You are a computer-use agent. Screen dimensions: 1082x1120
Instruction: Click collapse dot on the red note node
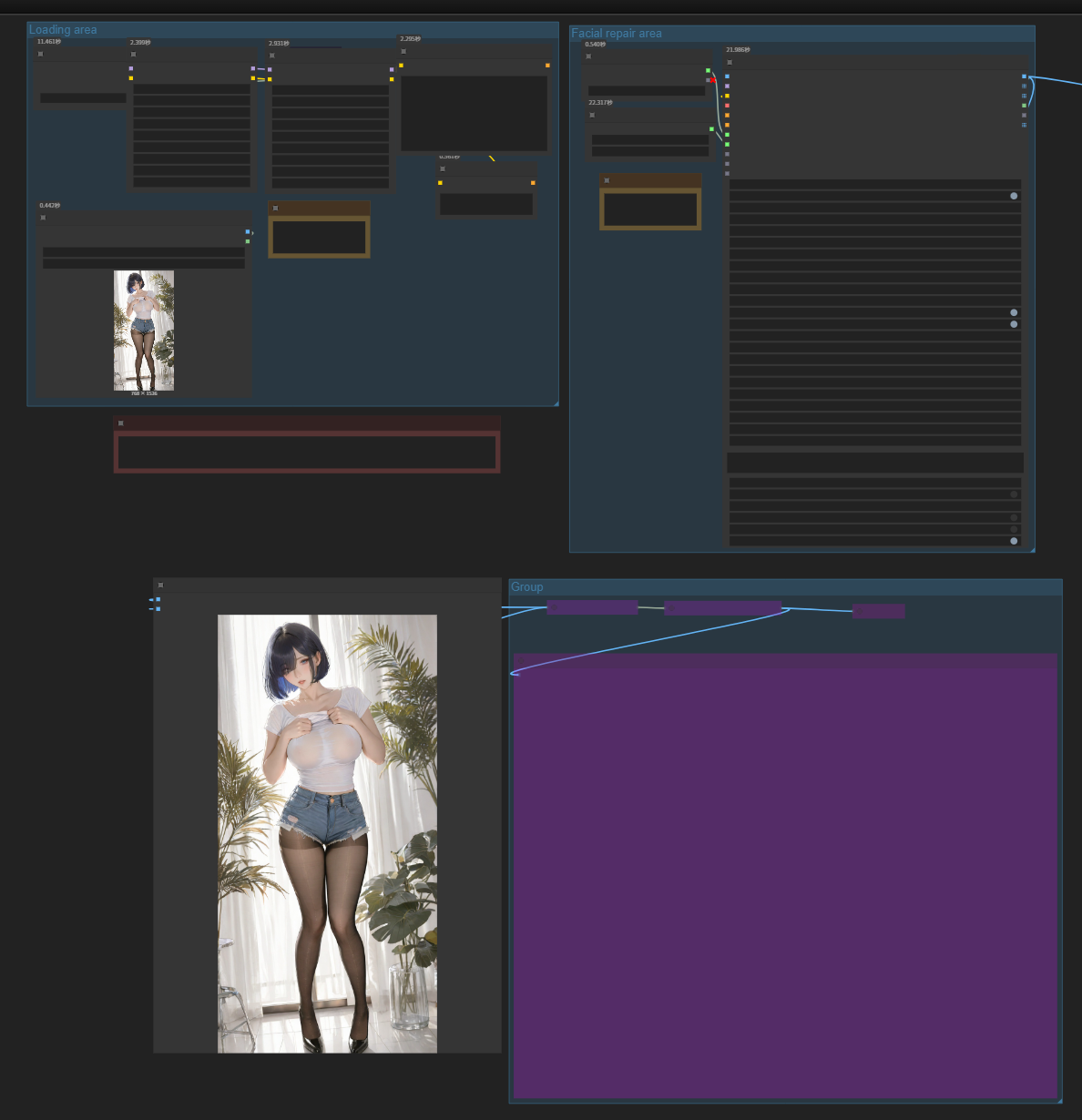point(120,423)
